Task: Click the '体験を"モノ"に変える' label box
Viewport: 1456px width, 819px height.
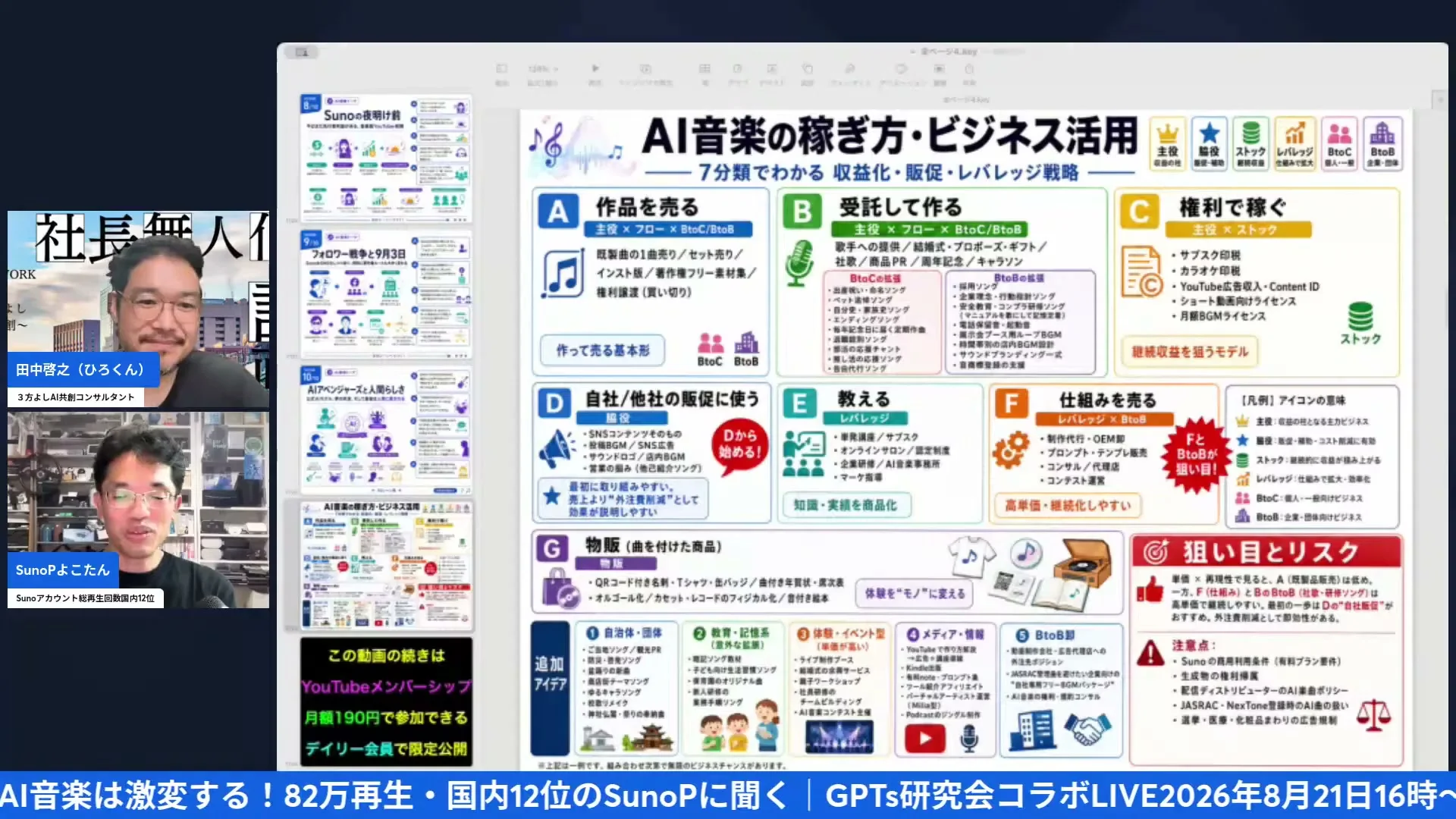Action: (x=915, y=594)
